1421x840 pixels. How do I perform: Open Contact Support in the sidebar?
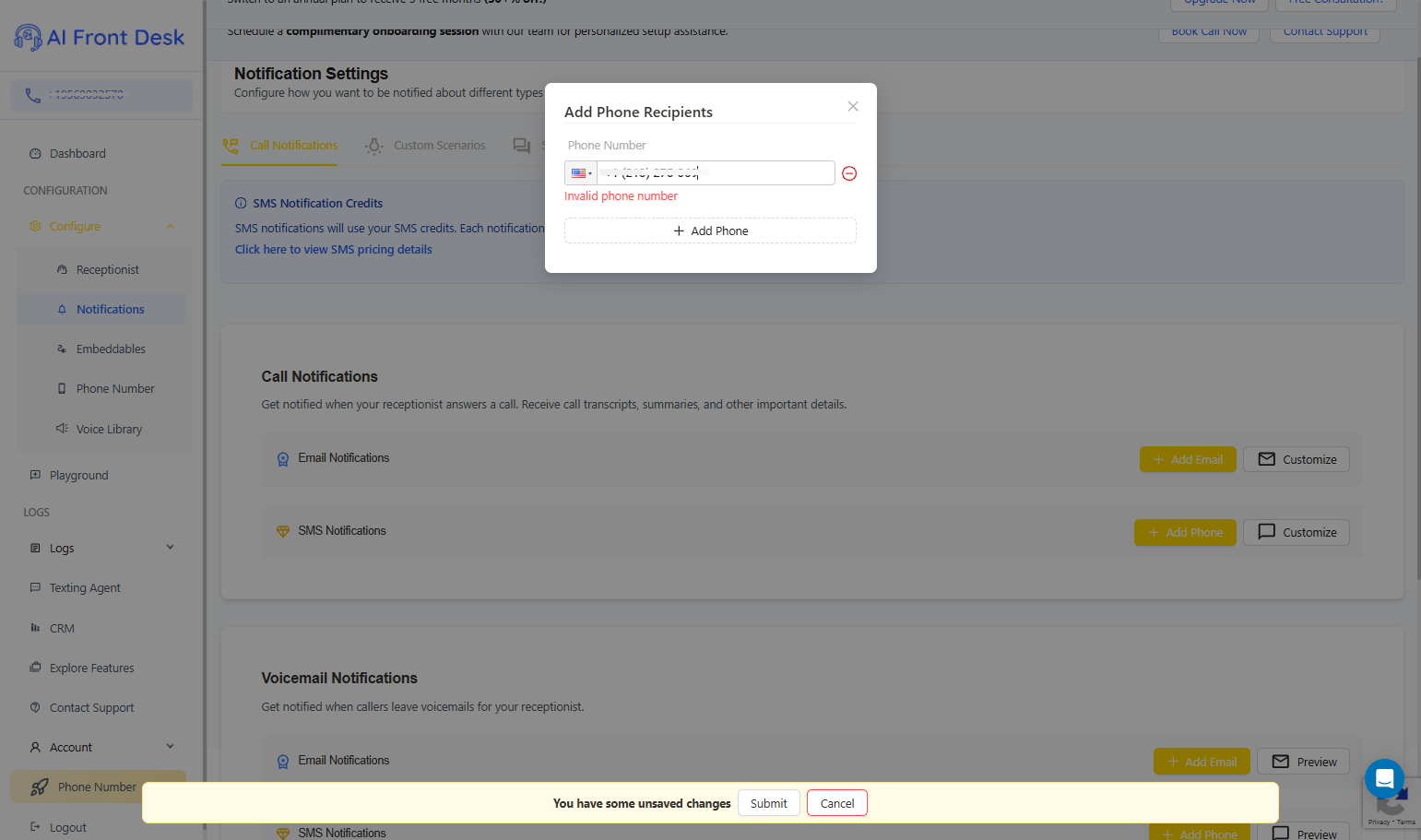tap(91, 708)
